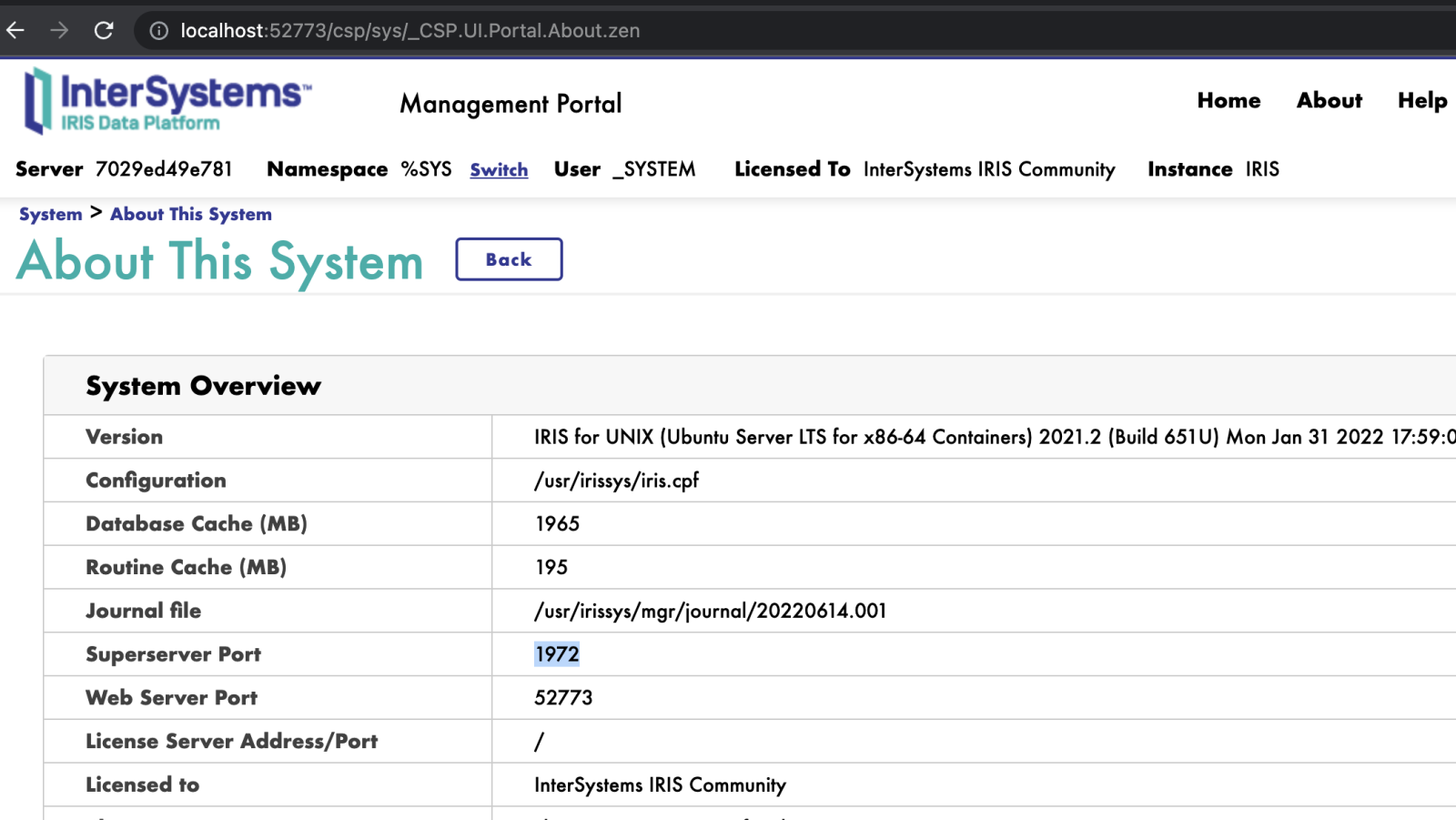Click the About This System page heading

220,261
